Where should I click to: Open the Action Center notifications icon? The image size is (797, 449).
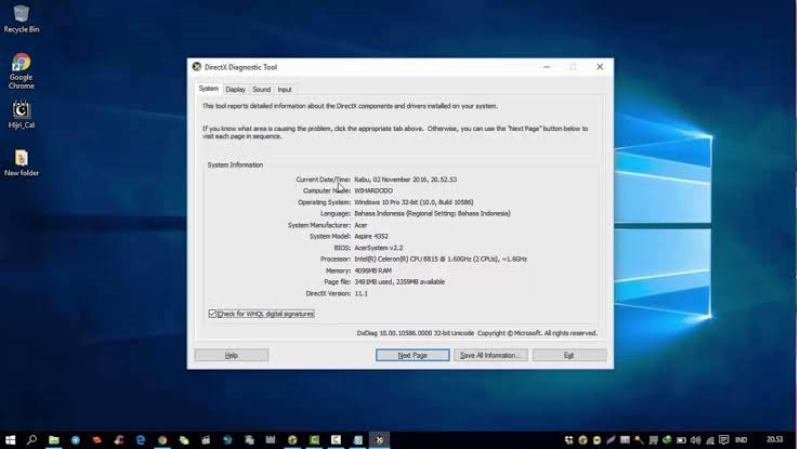click(724, 440)
